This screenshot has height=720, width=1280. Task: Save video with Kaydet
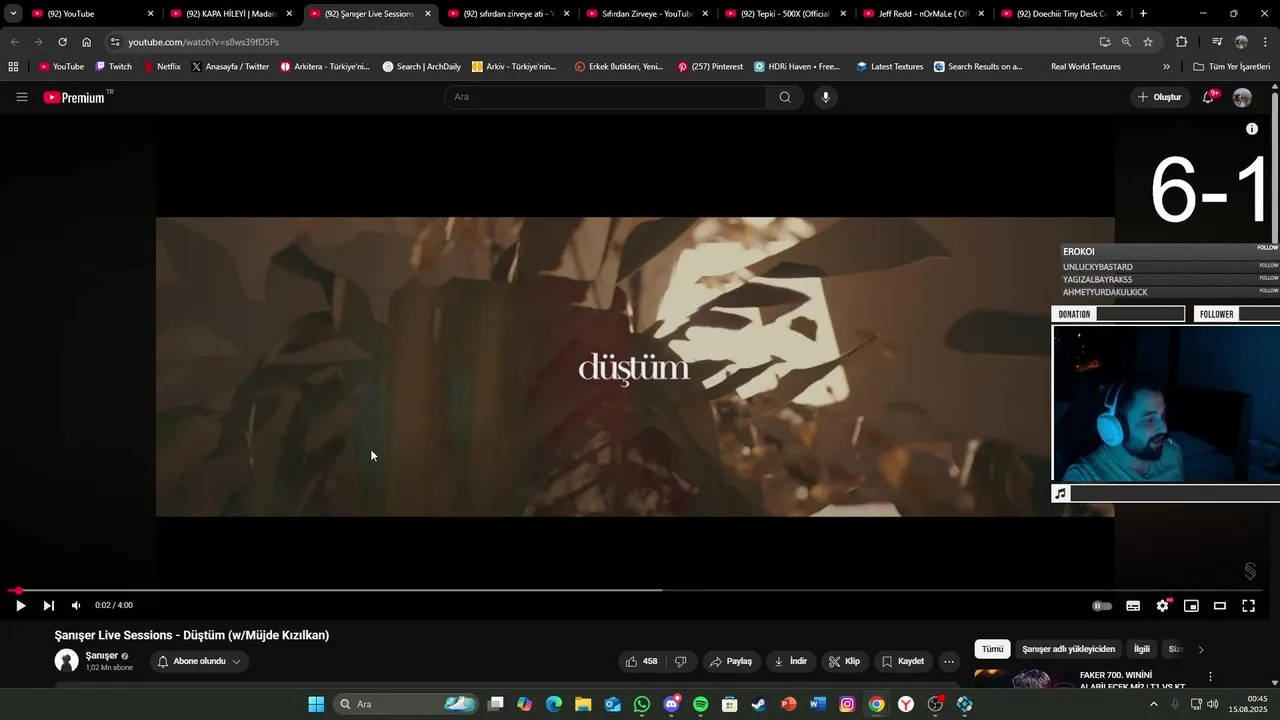click(902, 661)
